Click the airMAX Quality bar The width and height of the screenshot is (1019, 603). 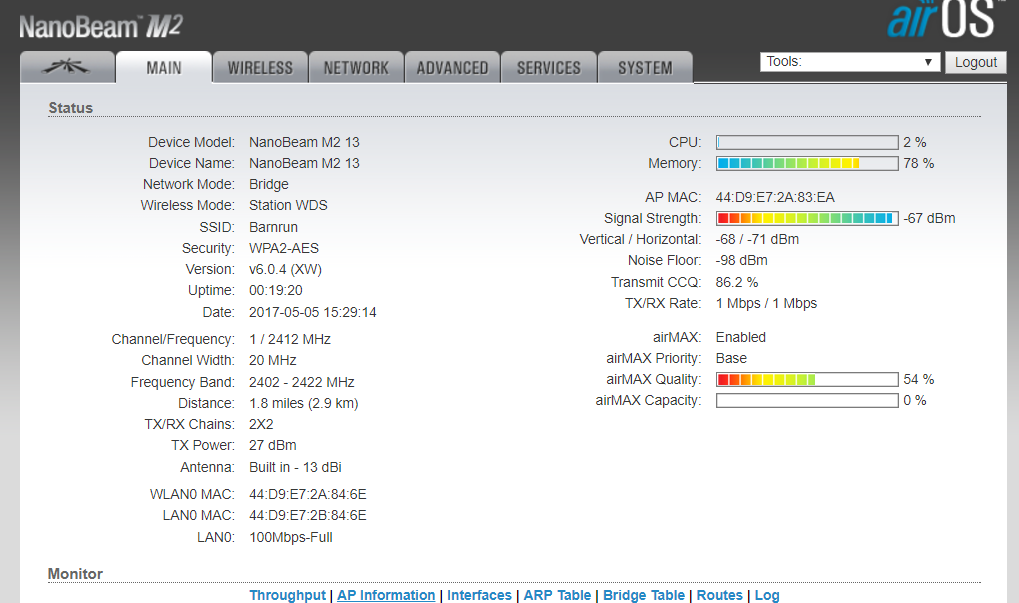pos(807,380)
